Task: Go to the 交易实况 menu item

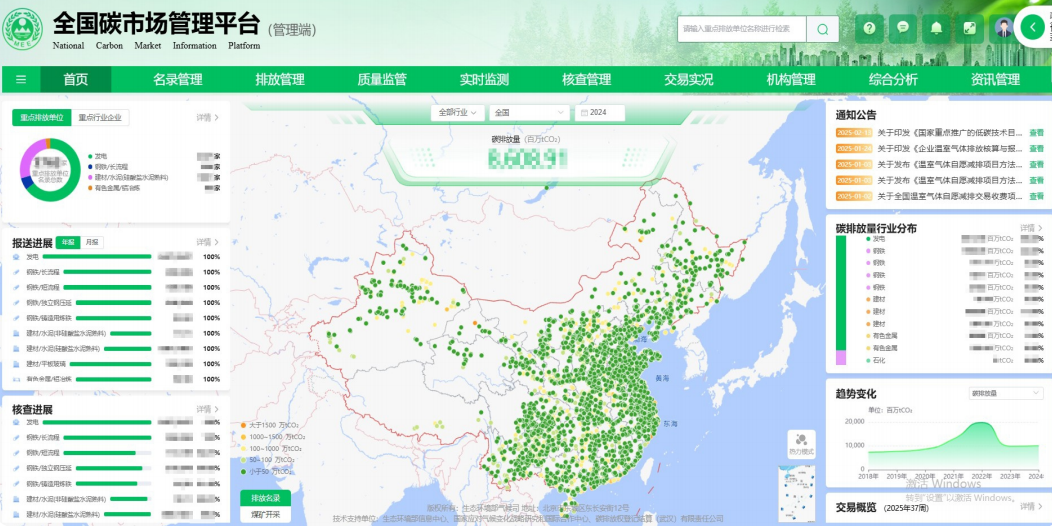Action: [688, 80]
